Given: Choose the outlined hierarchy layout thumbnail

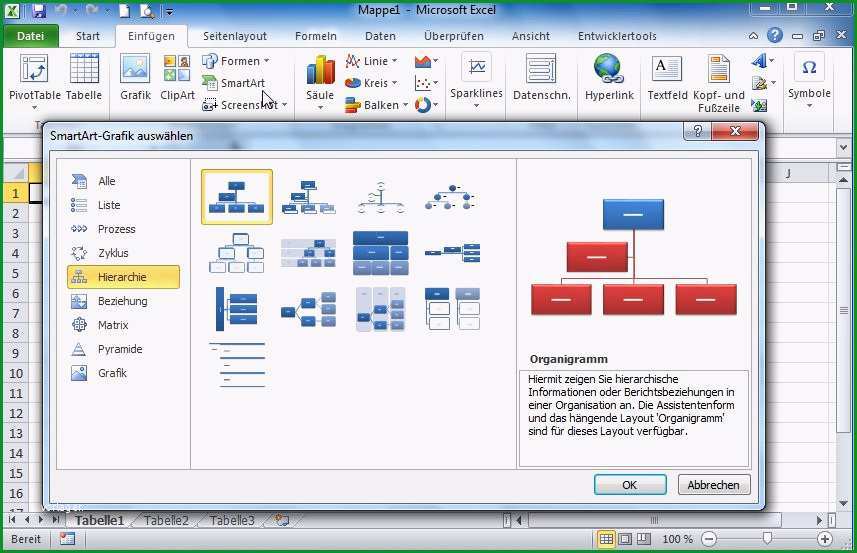Looking at the screenshot, I should 237,253.
